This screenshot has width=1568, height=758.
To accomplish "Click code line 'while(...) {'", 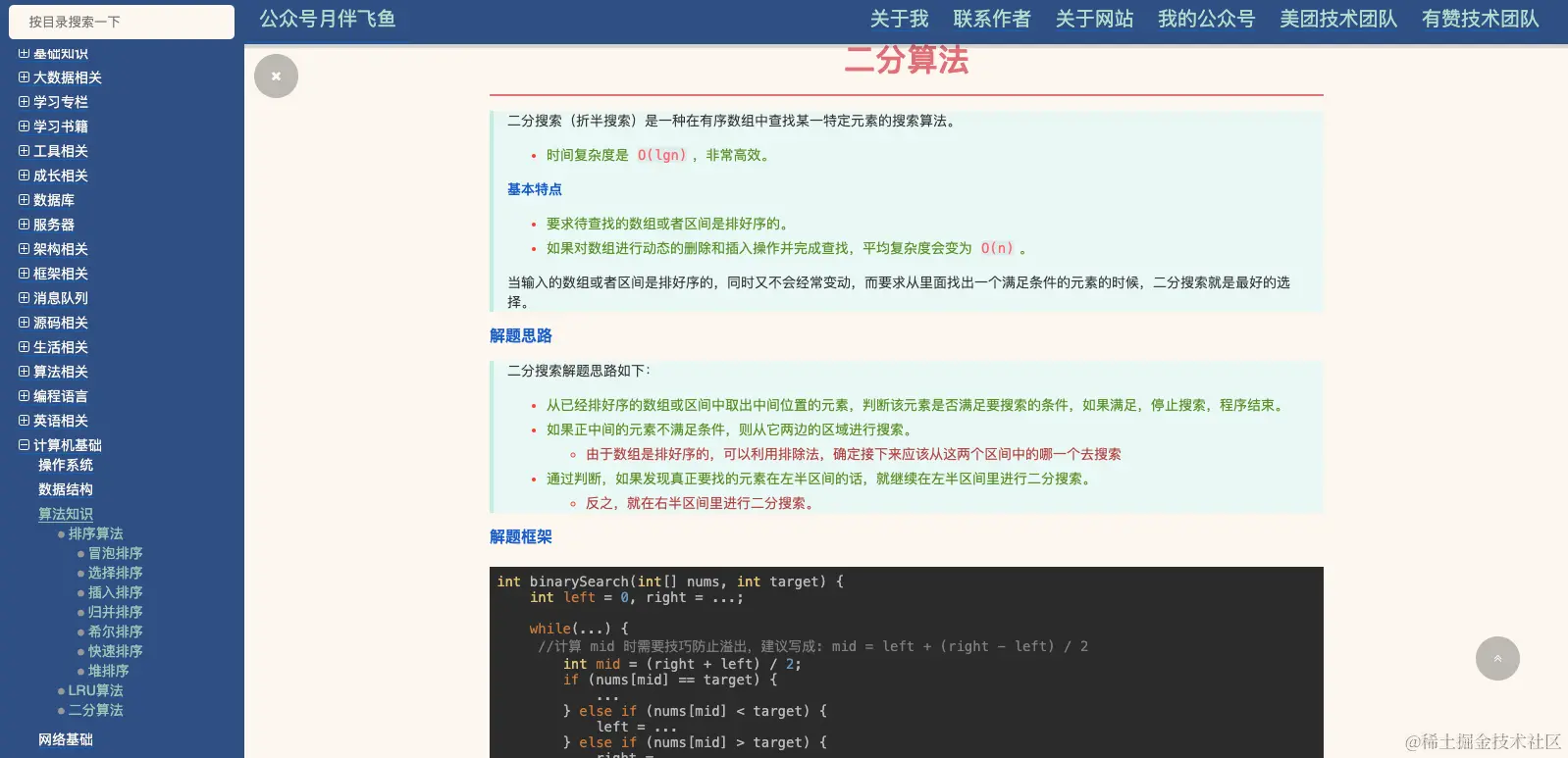I will tap(579, 629).
